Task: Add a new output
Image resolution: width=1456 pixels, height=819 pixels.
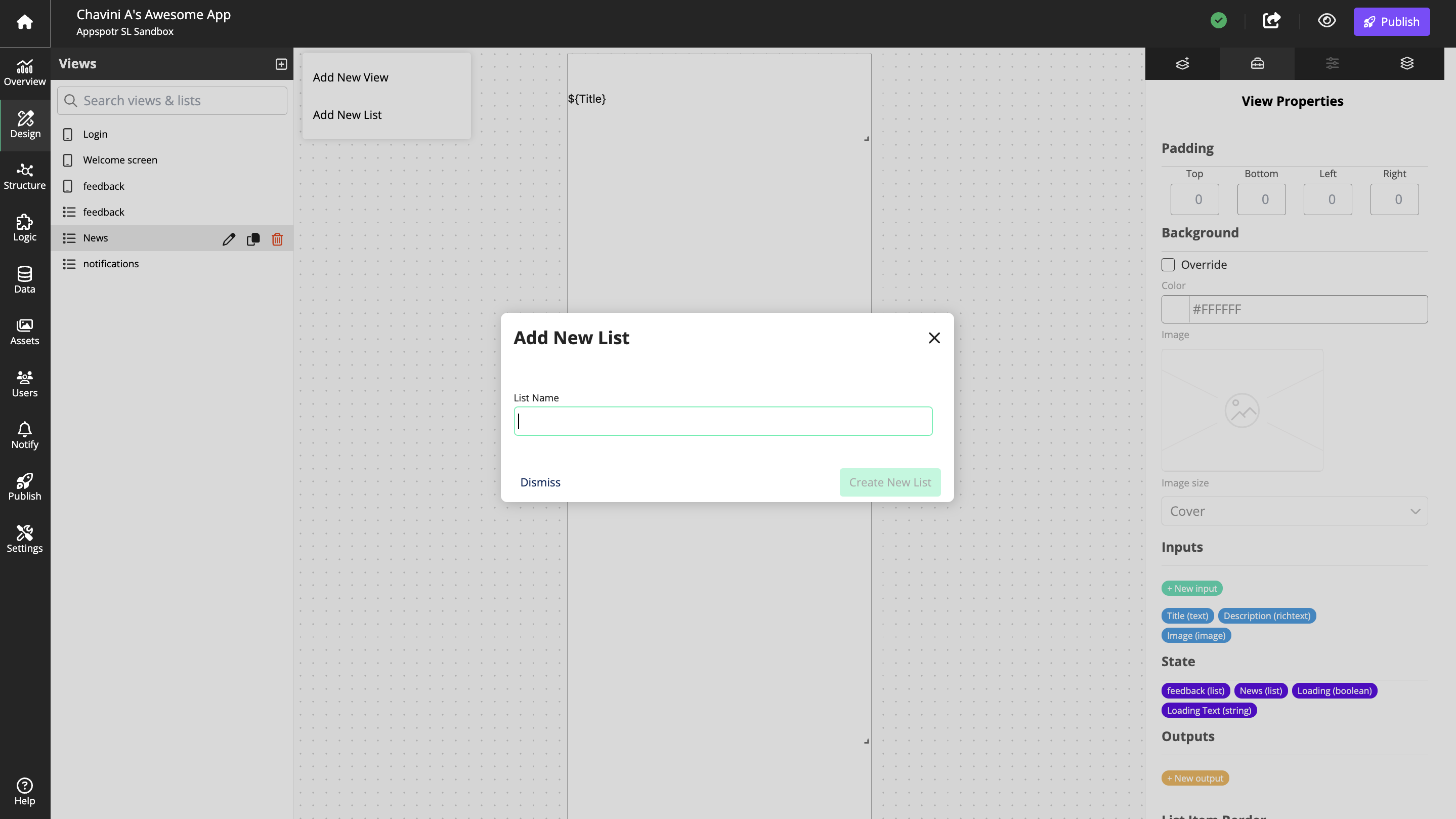Action: [x=1195, y=779]
